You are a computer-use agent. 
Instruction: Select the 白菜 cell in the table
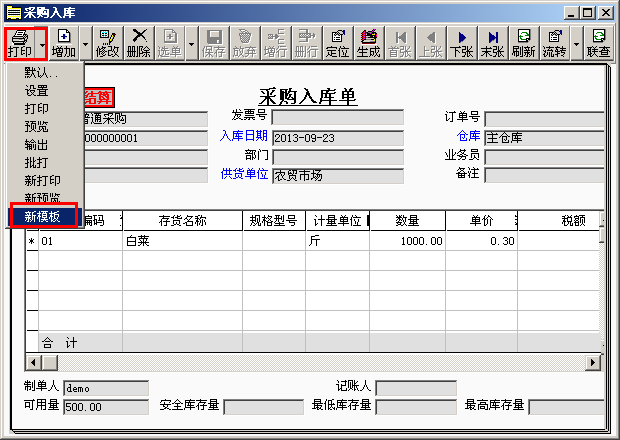pyautogui.click(x=183, y=241)
